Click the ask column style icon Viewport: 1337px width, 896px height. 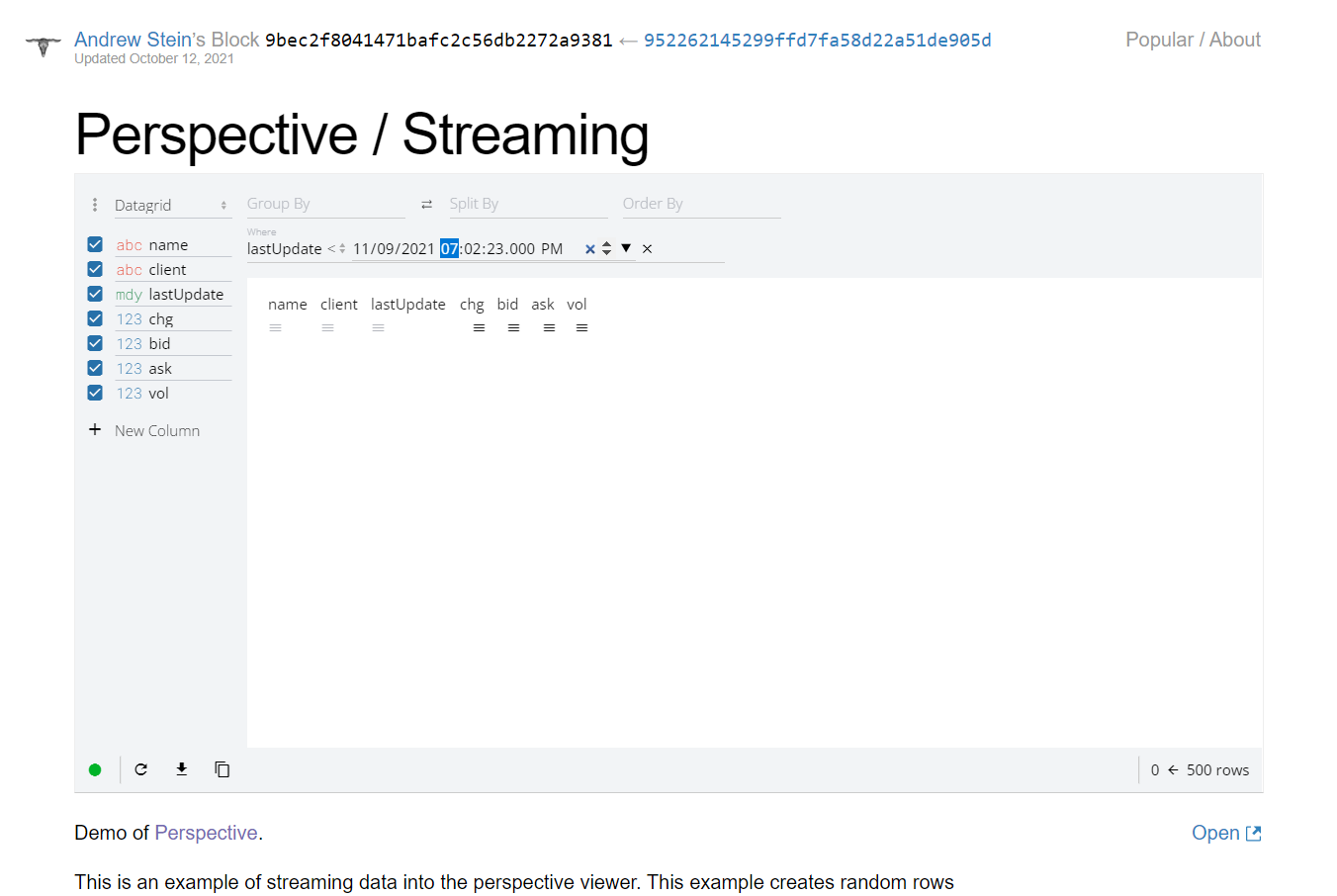click(x=549, y=328)
